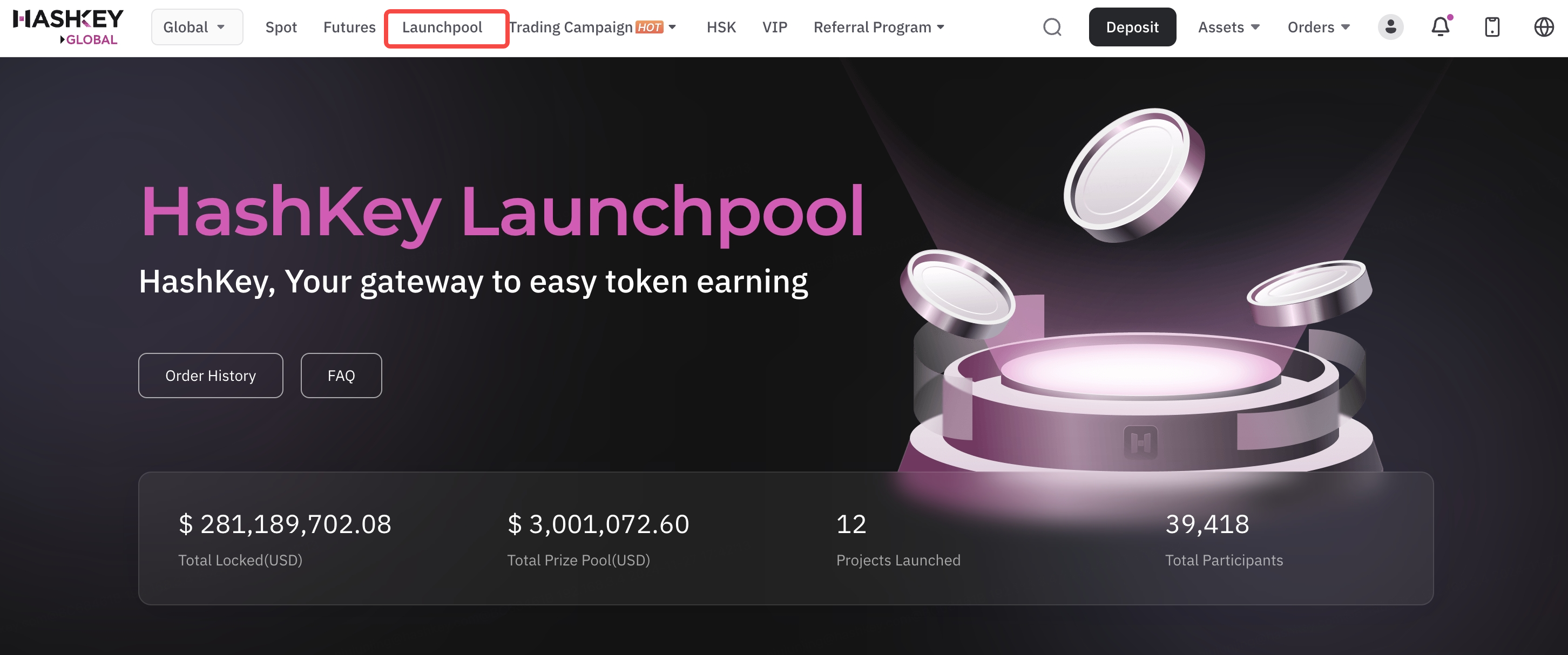Open the language globe icon
The width and height of the screenshot is (1568, 655).
[x=1544, y=28]
